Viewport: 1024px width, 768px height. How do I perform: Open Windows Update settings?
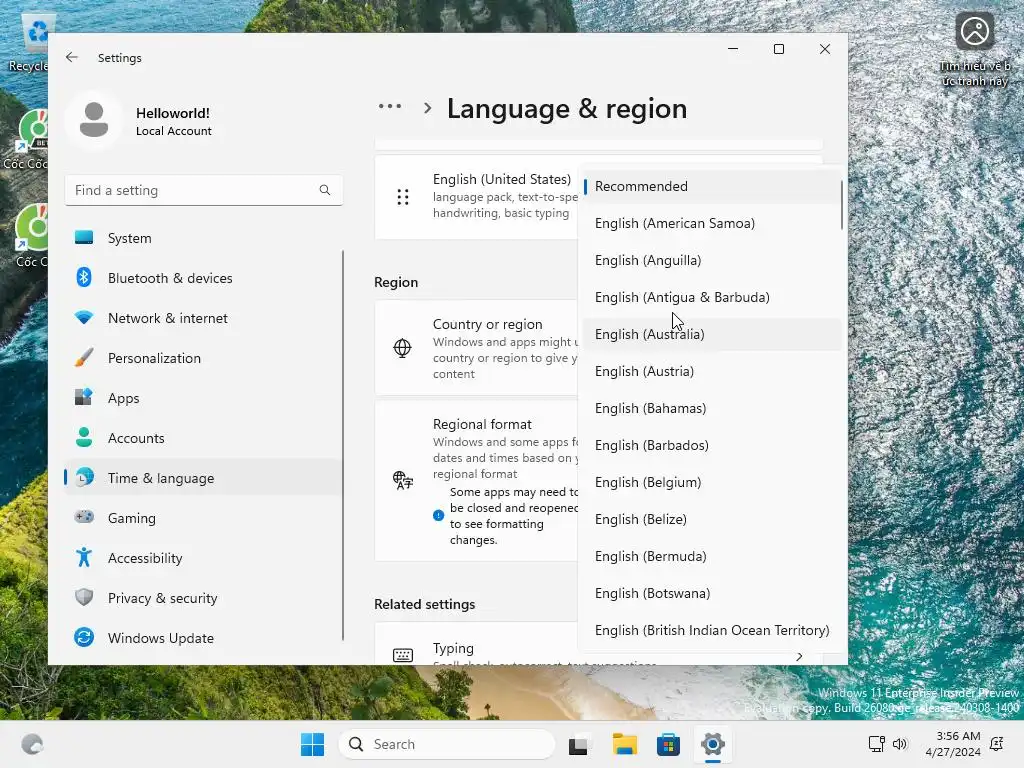coord(203,638)
